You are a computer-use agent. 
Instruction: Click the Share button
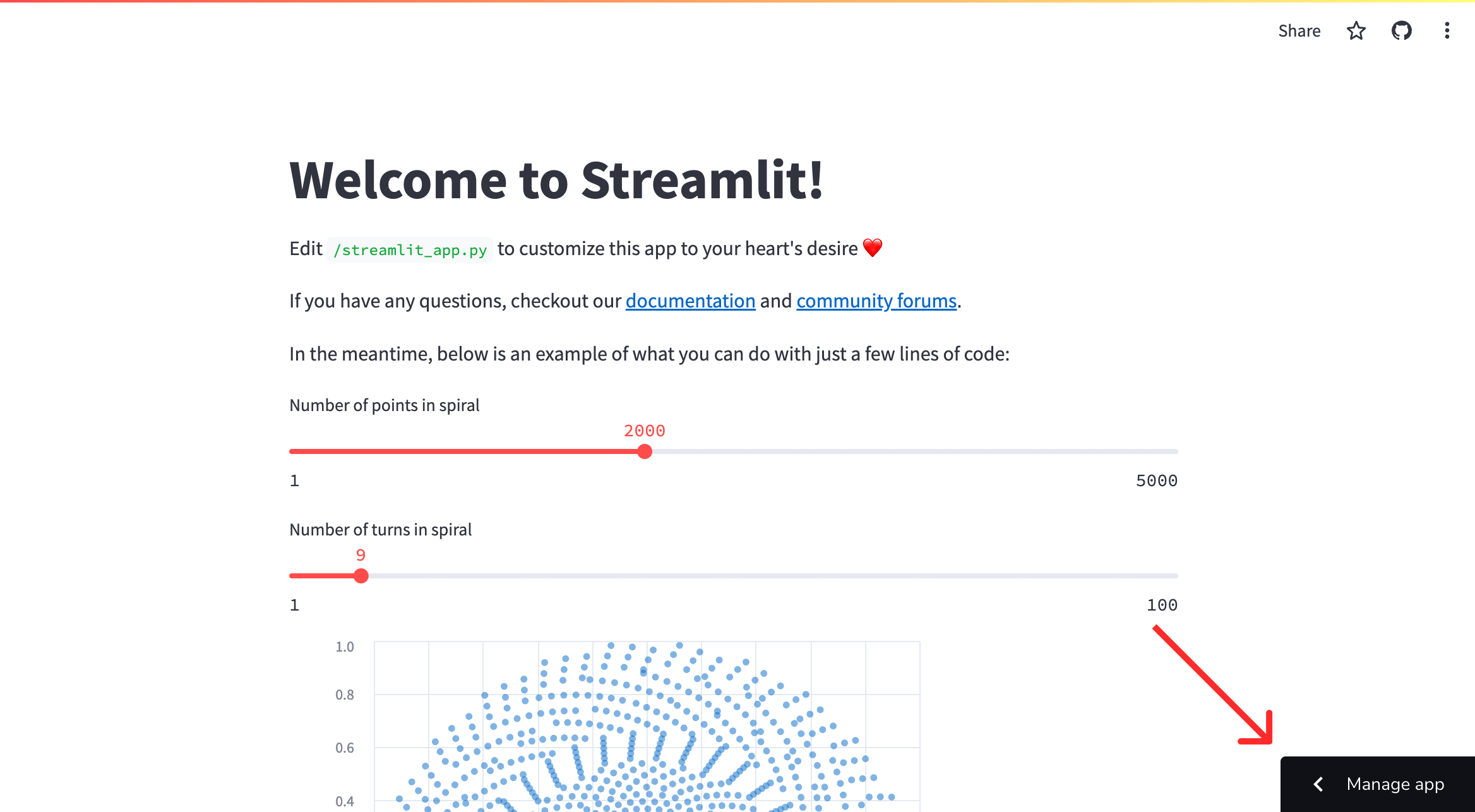[x=1299, y=30]
